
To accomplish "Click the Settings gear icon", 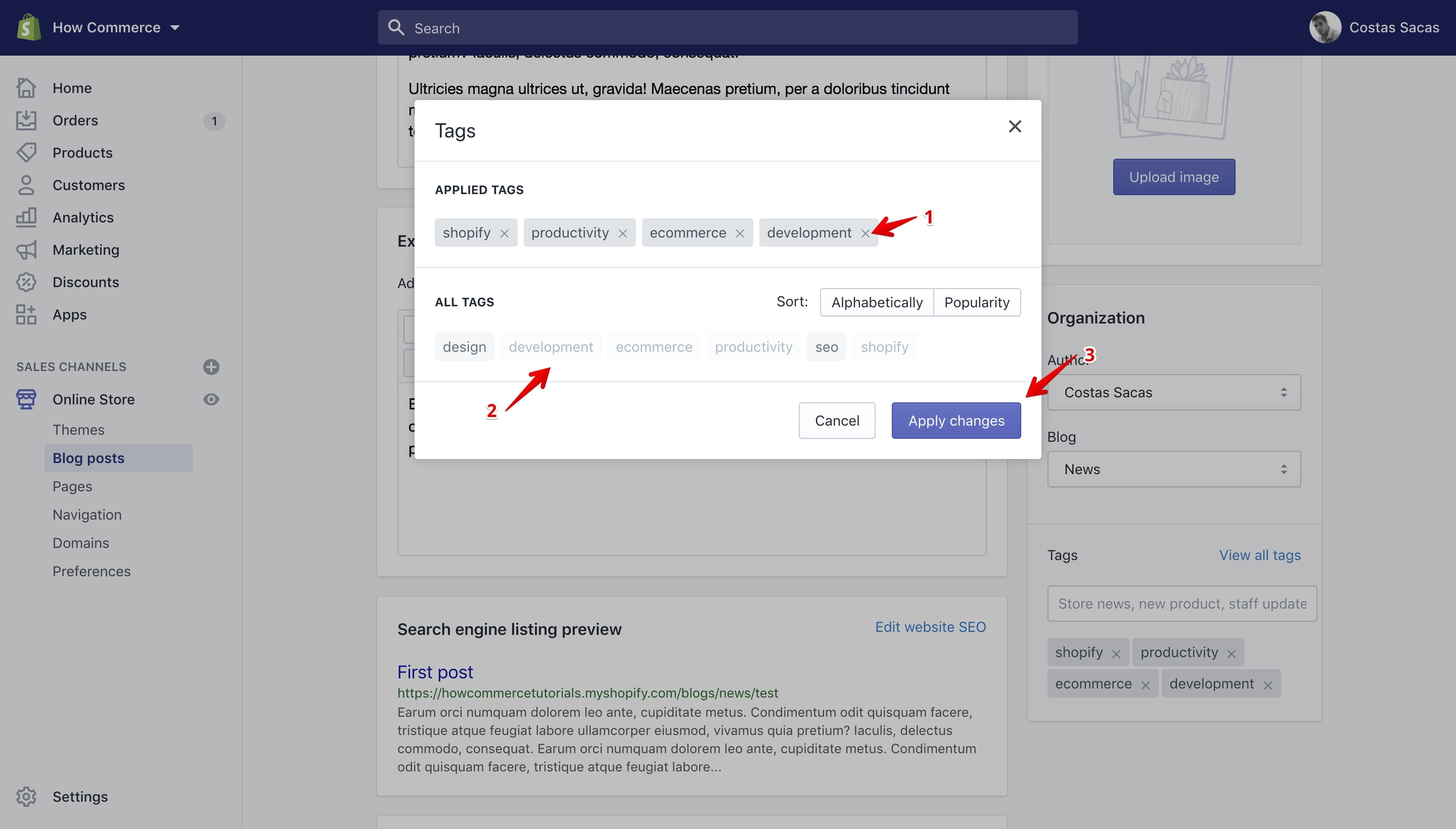I will (26, 797).
